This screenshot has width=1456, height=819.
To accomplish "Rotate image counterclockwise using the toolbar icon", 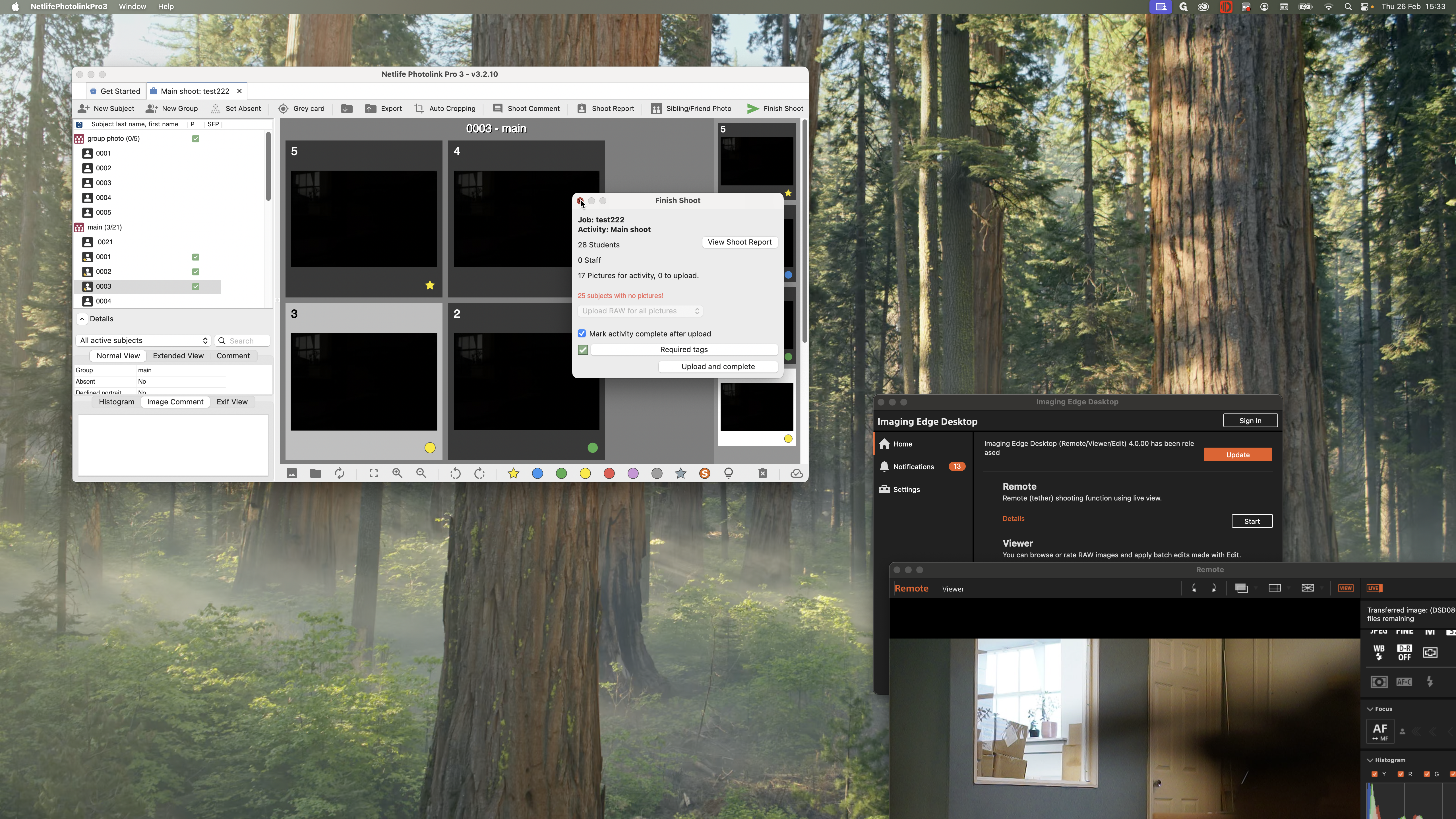I will tap(455, 474).
